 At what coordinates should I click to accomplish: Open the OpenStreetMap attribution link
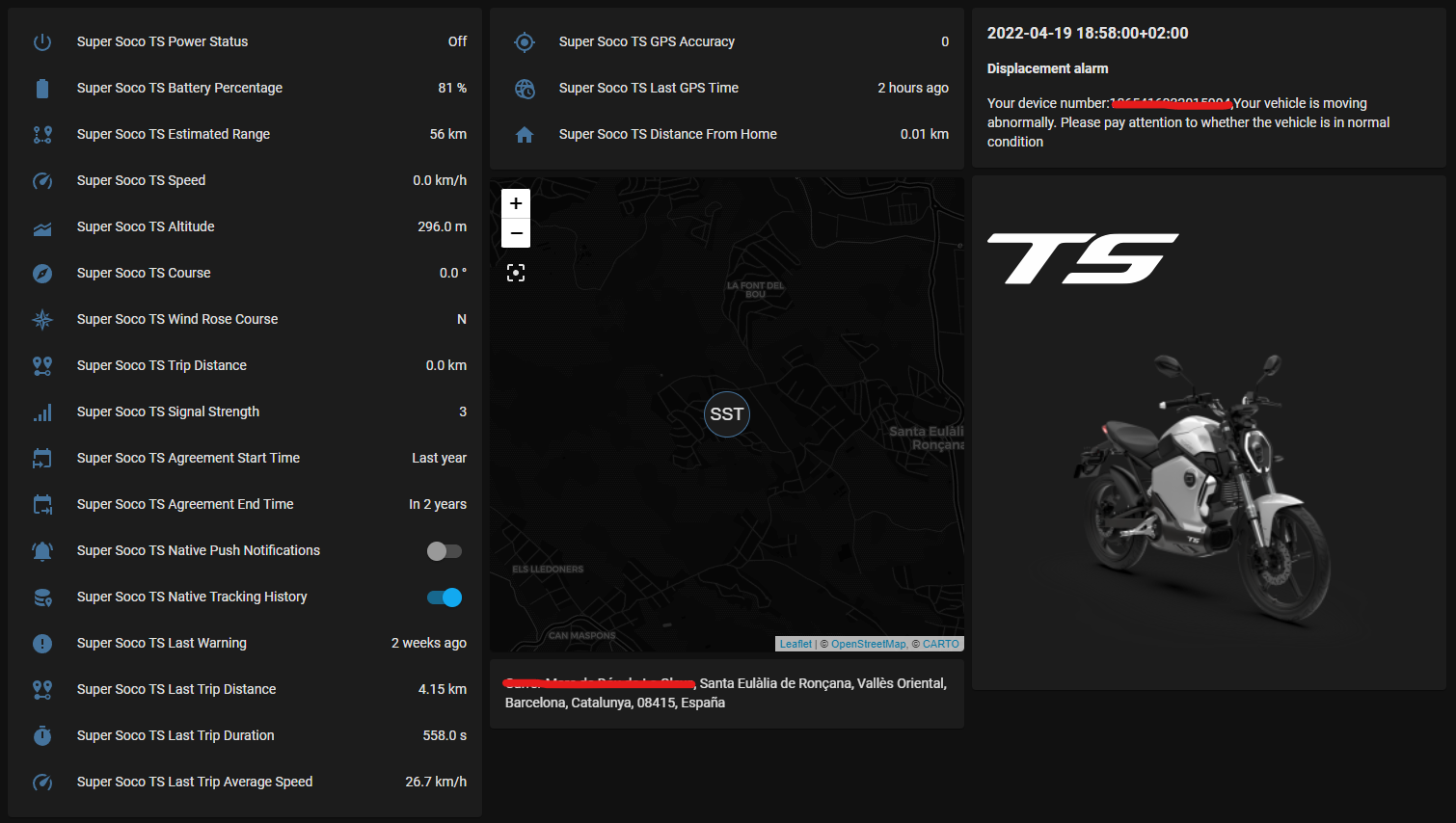coord(869,644)
